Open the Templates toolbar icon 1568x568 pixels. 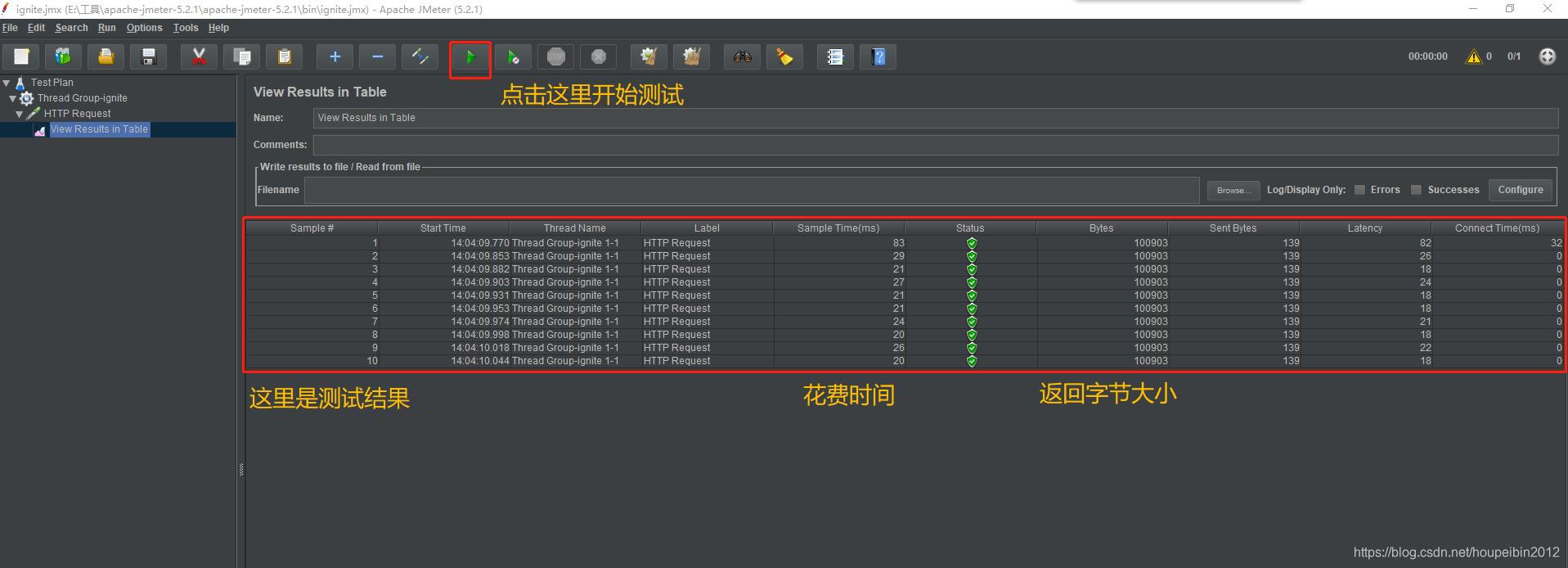point(63,56)
